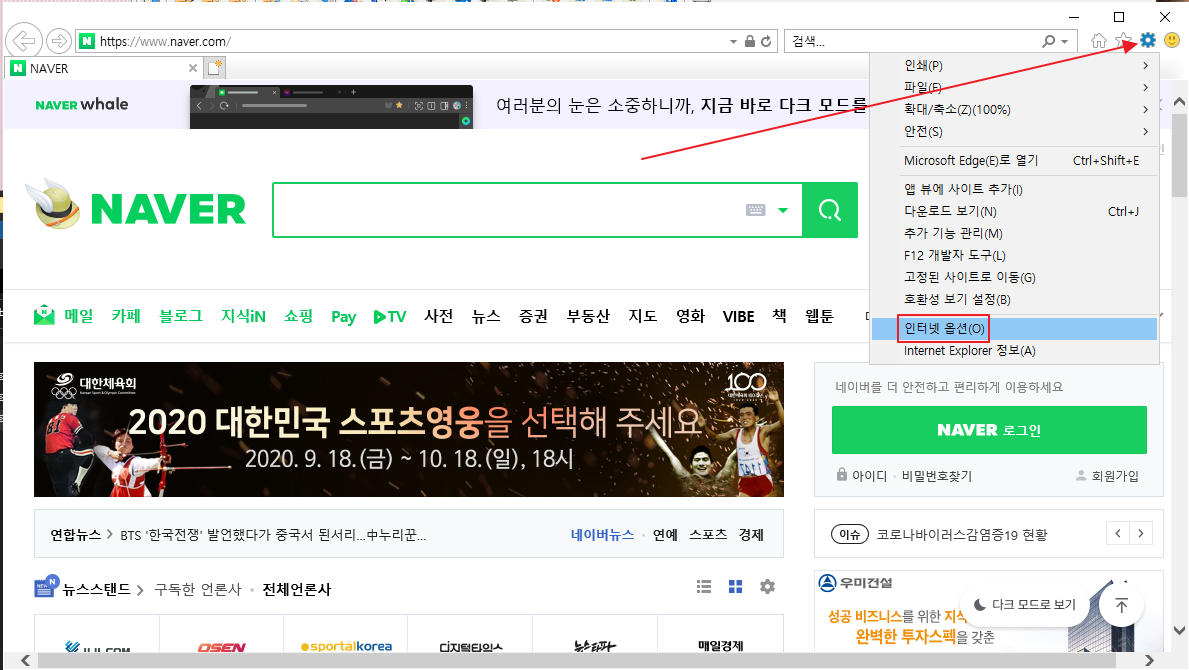The image size is (1189, 670).
Task: Click the vertical scrollbar down arrow
Action: (1179, 631)
